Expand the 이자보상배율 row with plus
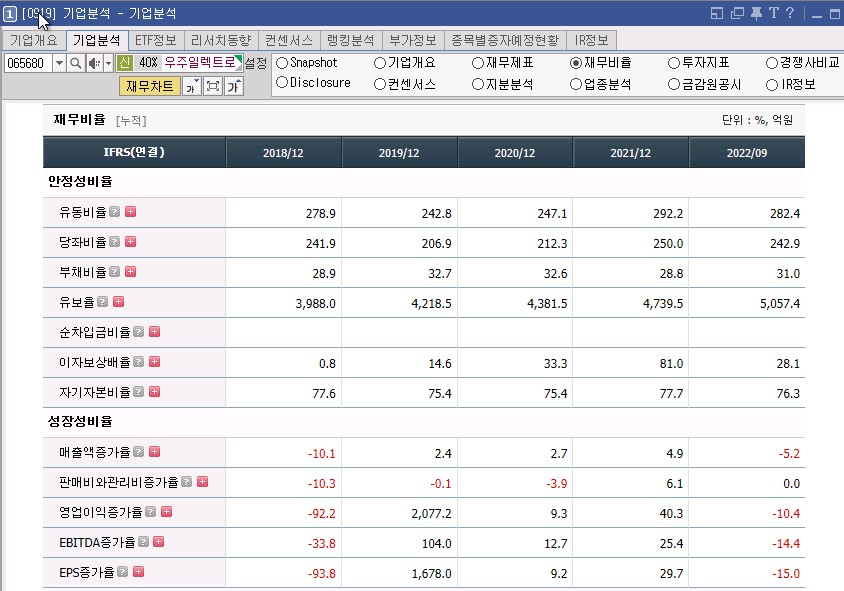This screenshot has height=591, width=844. coord(154,362)
